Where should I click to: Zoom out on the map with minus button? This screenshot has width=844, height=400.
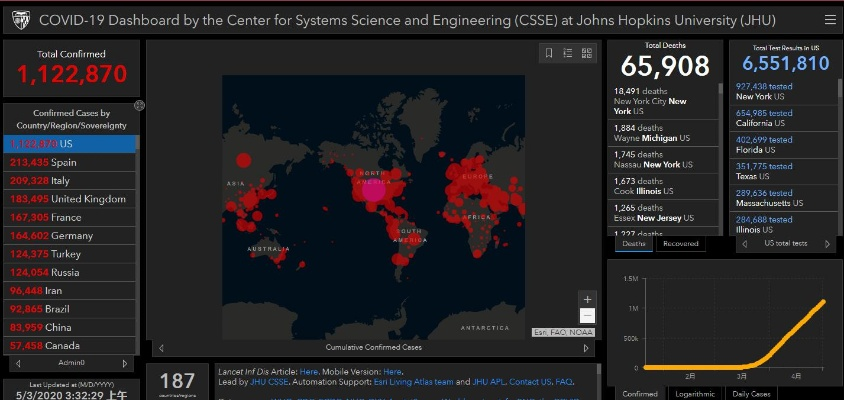pyautogui.click(x=587, y=316)
